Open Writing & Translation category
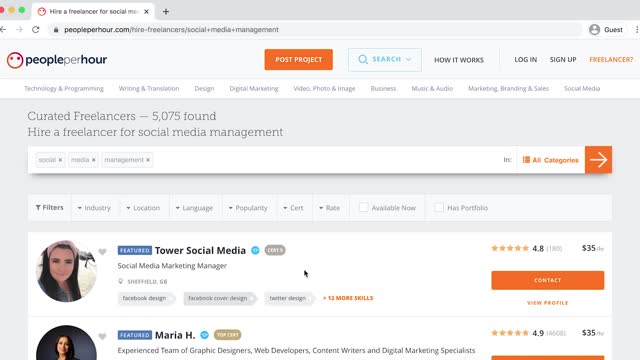This screenshot has height=360, width=640. [149, 89]
